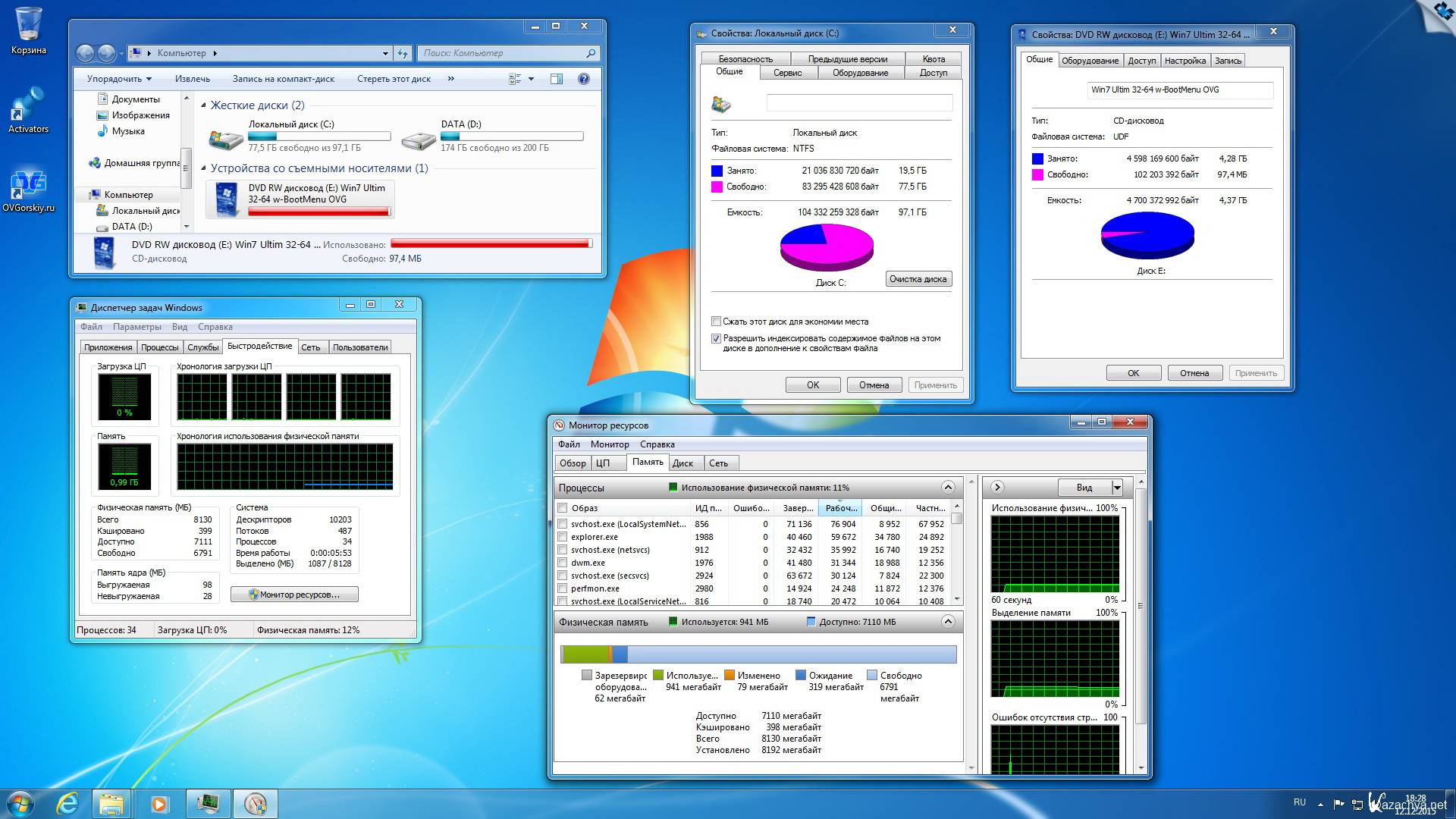
Task: Switch to Task Manager taskbar icon
Action: pyautogui.click(x=208, y=804)
